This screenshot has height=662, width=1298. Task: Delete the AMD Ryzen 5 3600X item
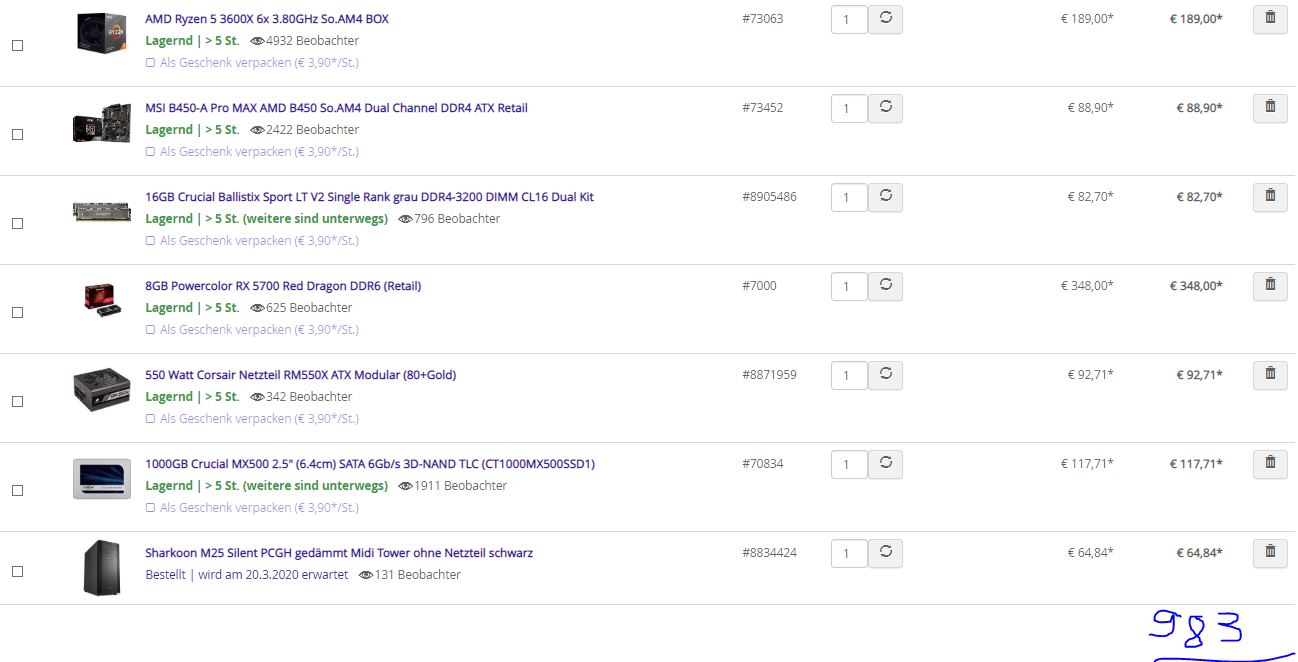[x=1270, y=19]
